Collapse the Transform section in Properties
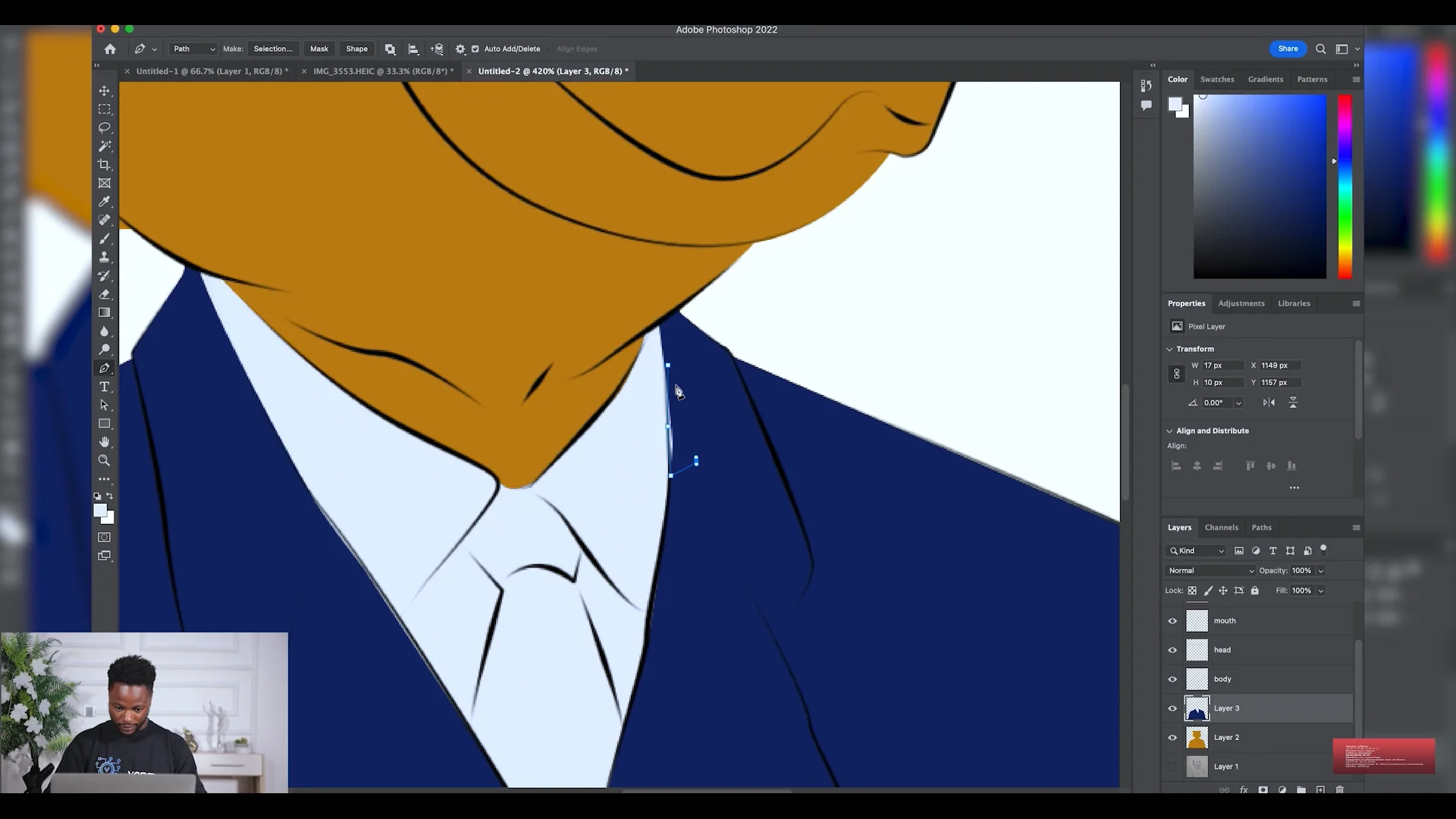 (x=1169, y=349)
